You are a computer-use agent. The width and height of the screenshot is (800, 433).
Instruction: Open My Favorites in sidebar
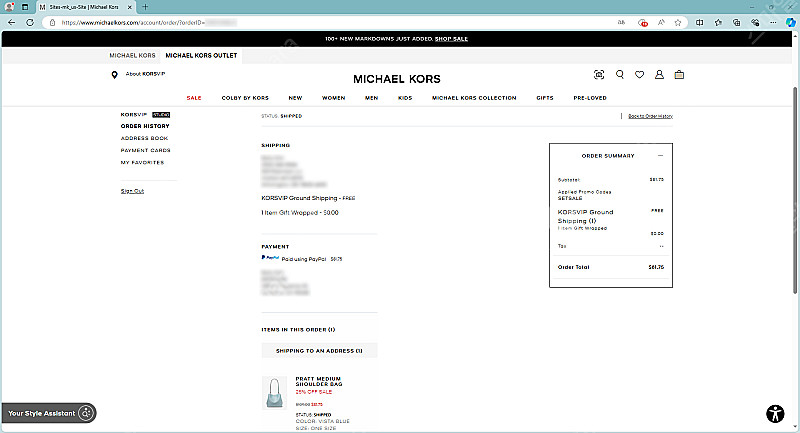click(142, 163)
